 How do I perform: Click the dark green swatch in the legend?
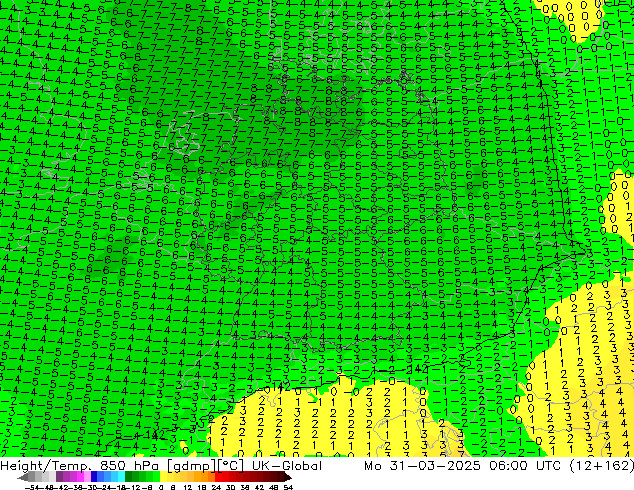coord(129,477)
